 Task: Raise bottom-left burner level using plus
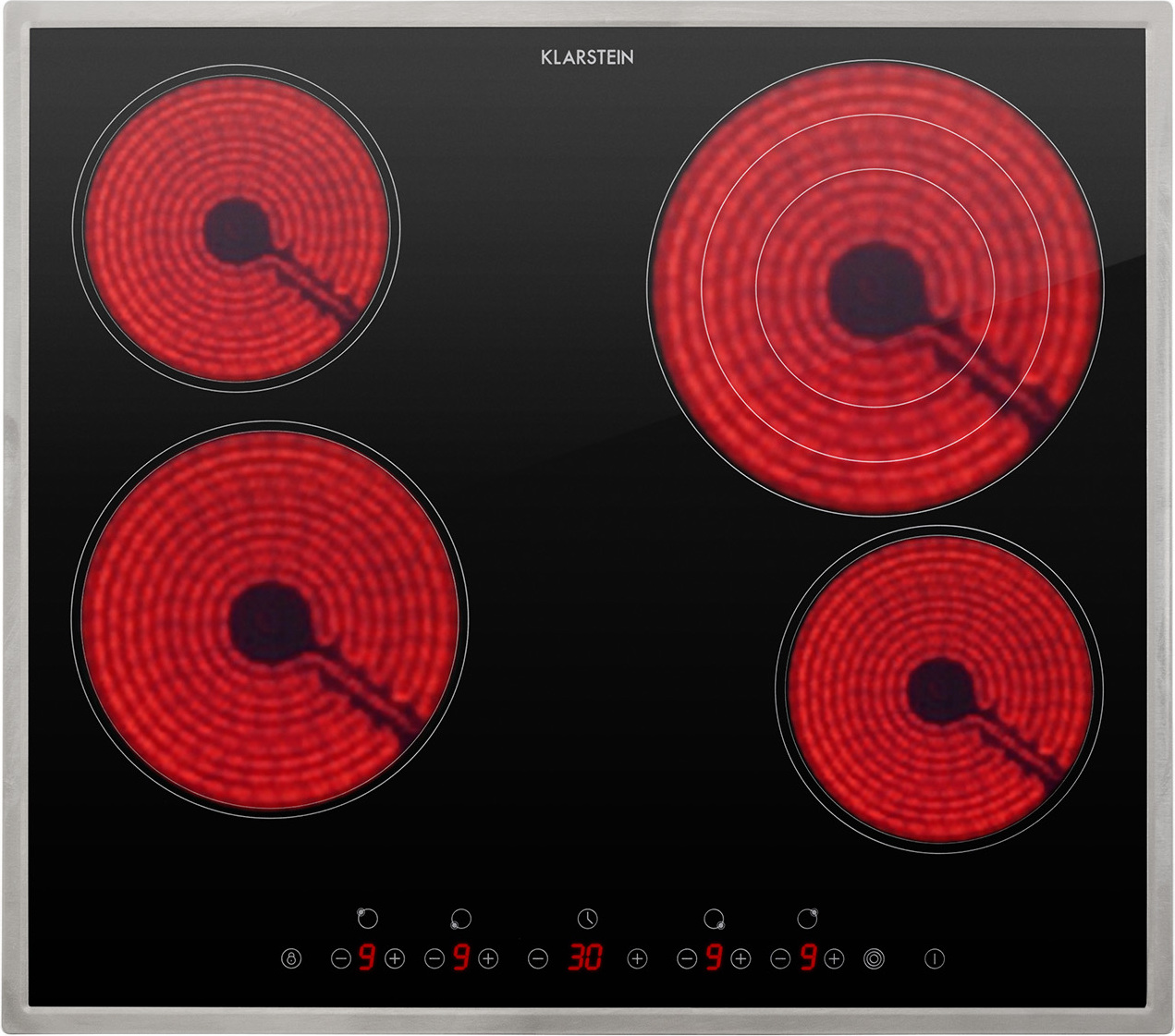click(x=489, y=959)
